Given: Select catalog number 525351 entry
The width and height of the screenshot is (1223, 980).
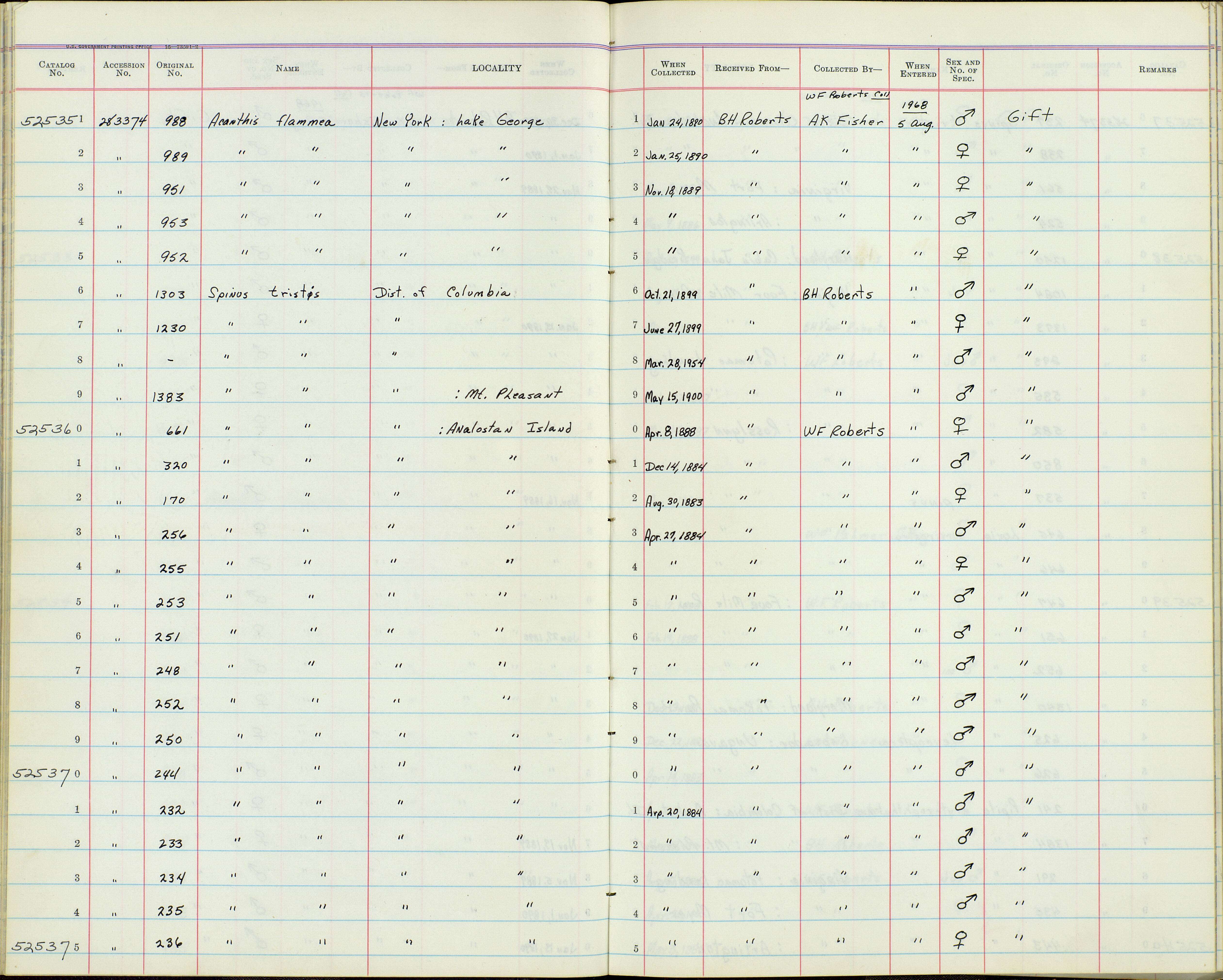Looking at the screenshot, I should [x=53, y=120].
